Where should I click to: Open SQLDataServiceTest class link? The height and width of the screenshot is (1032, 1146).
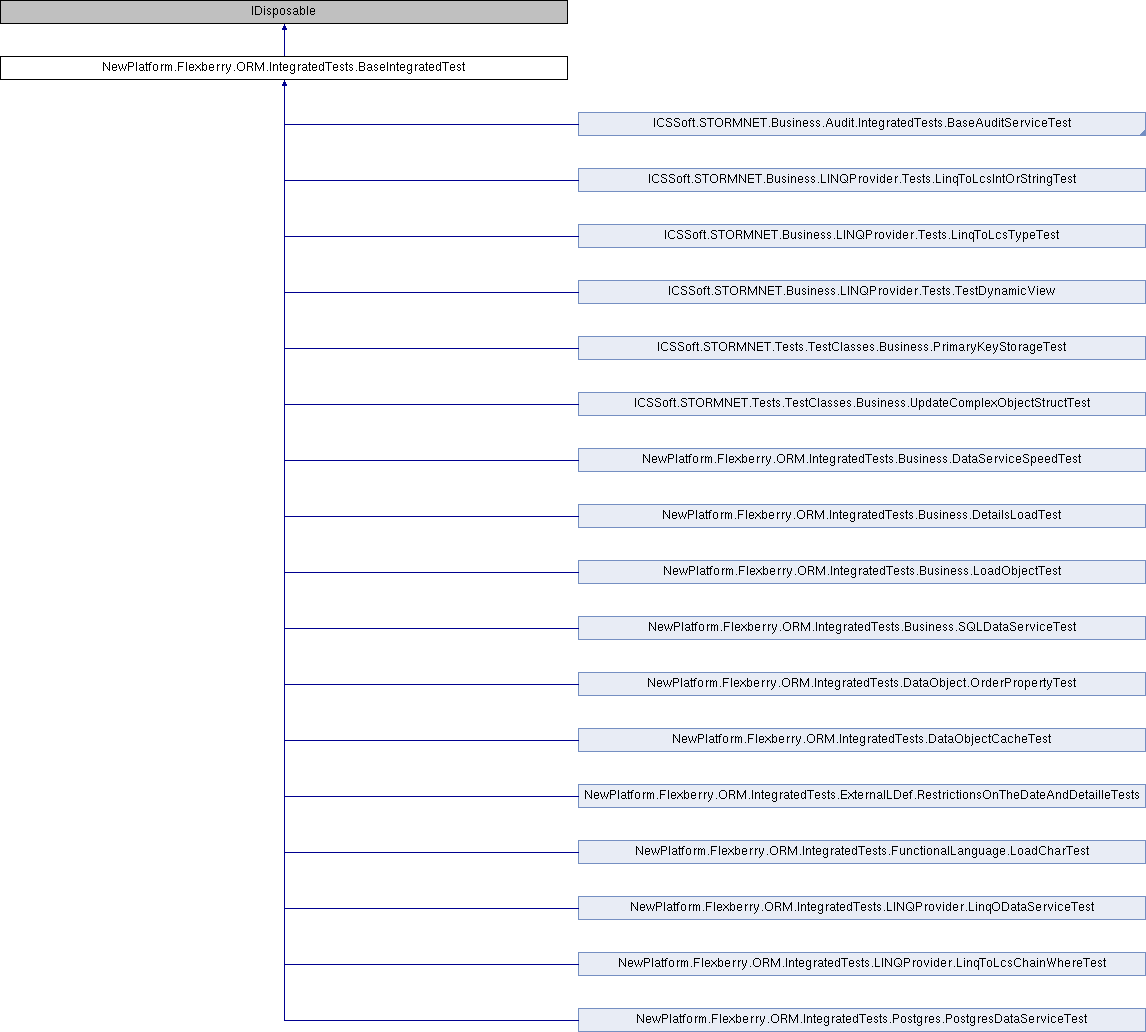click(862, 628)
